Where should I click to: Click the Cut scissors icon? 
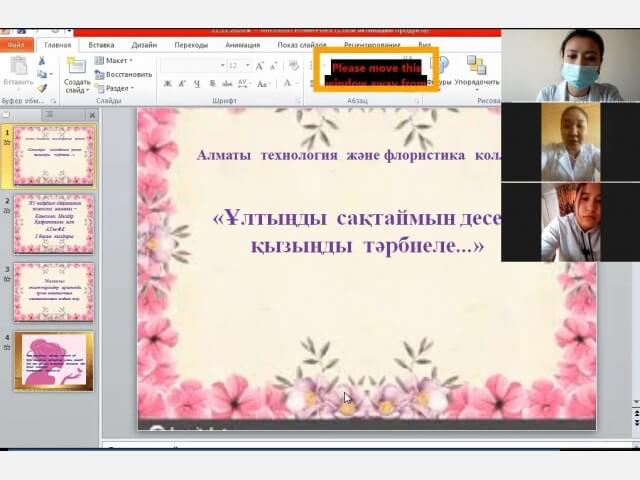[42, 61]
